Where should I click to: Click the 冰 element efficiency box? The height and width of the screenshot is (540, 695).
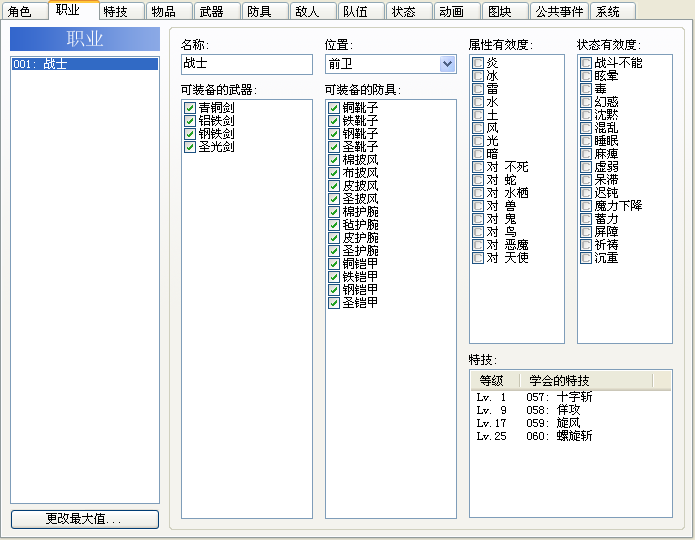click(478, 76)
